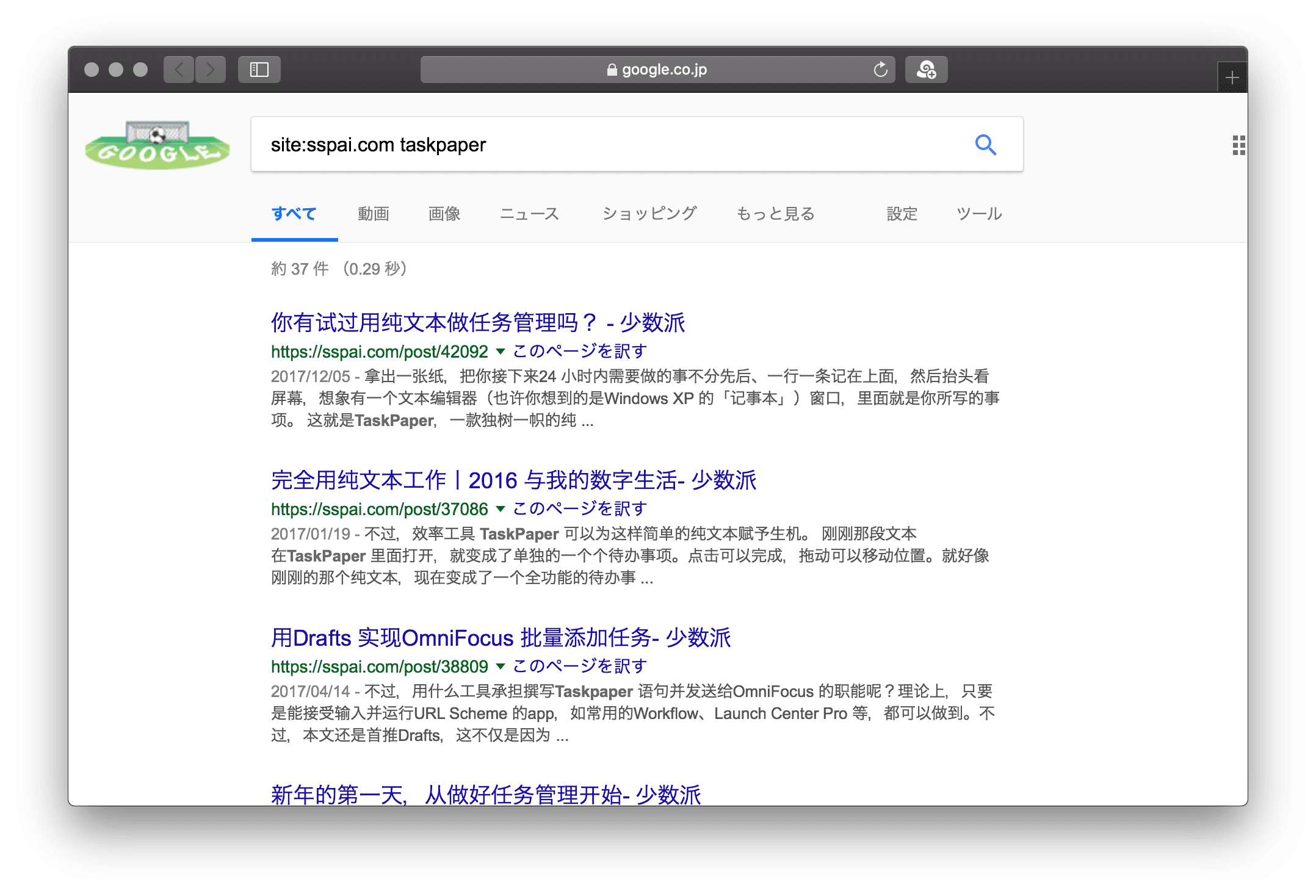Switch to the 画像 tab
This screenshot has width=1316, height=896.
[x=444, y=214]
